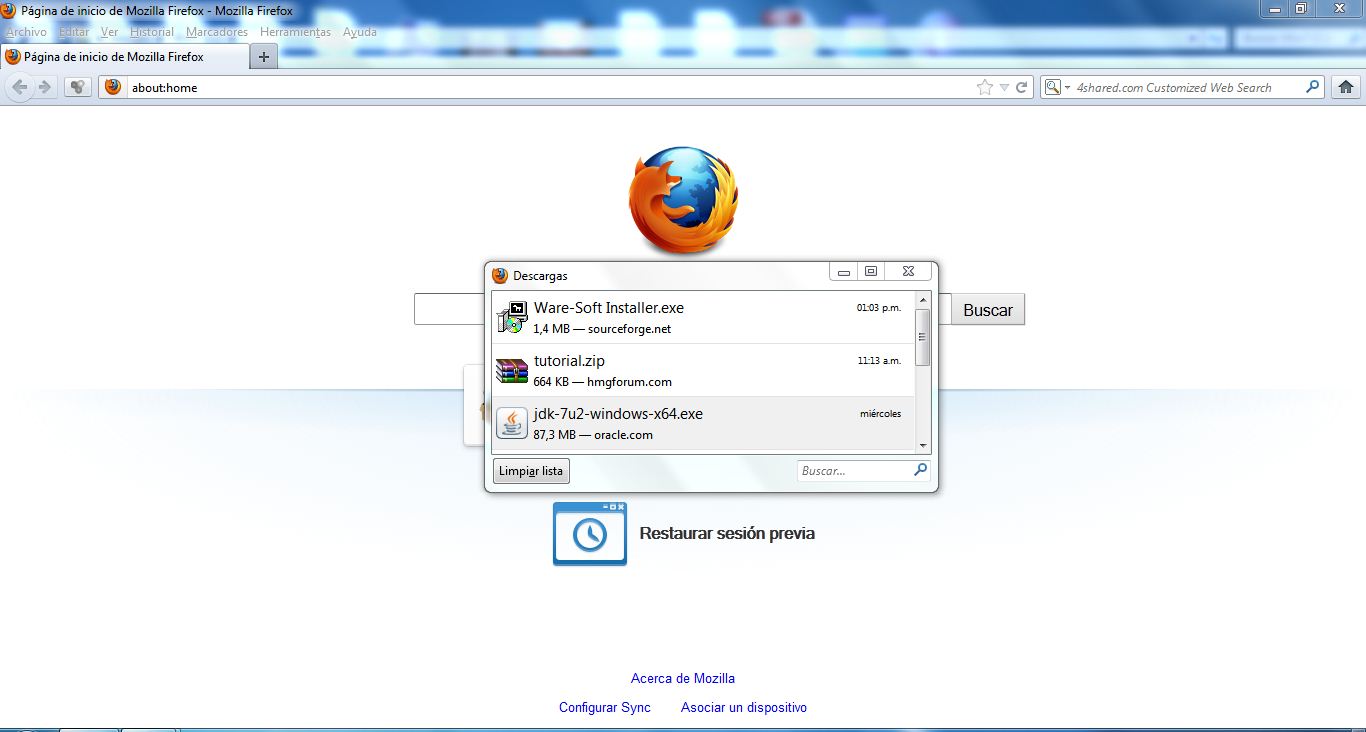Open the URL history dropdown arrow

[x=1005, y=88]
